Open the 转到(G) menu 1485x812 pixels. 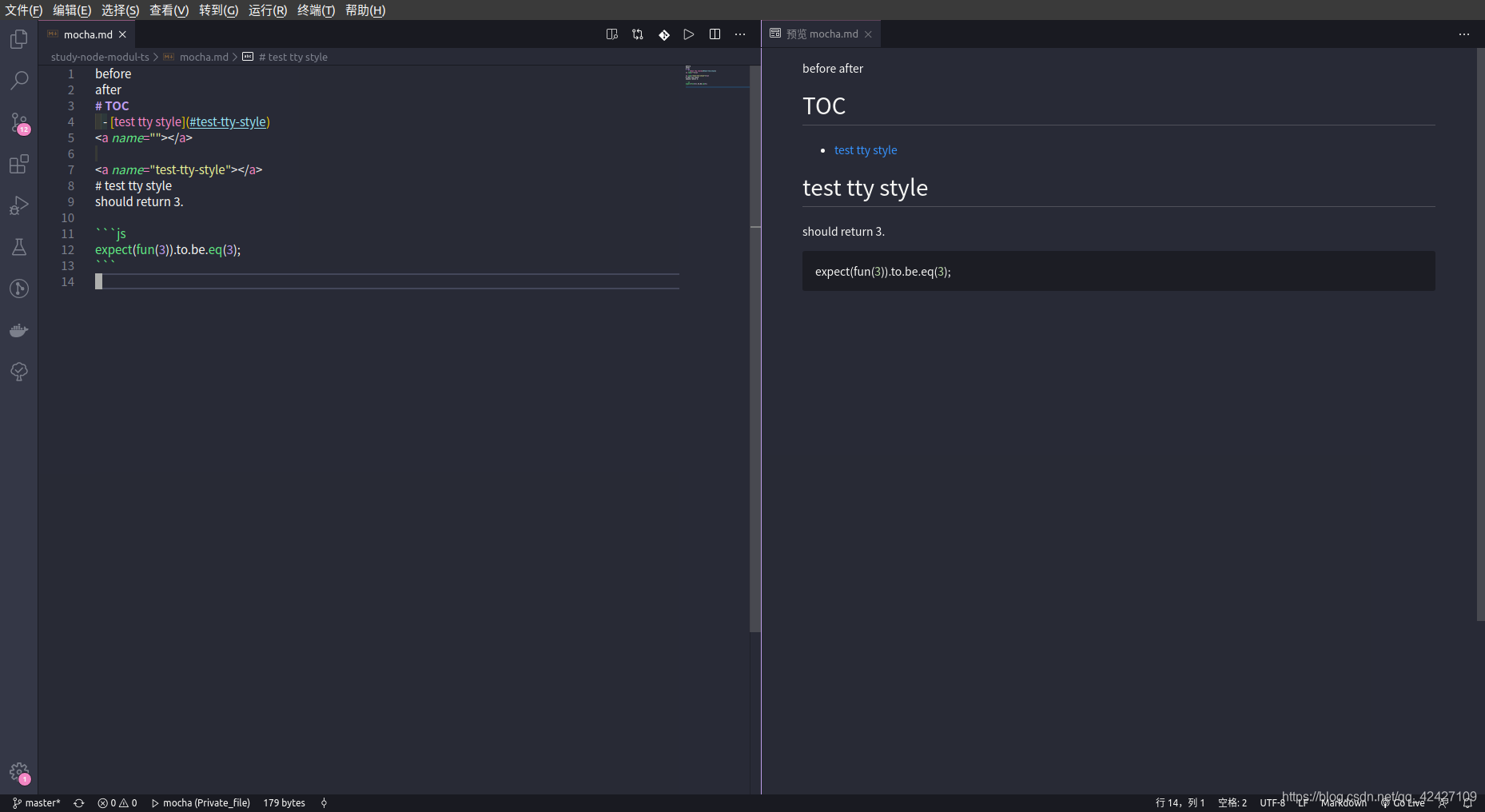tap(218, 10)
